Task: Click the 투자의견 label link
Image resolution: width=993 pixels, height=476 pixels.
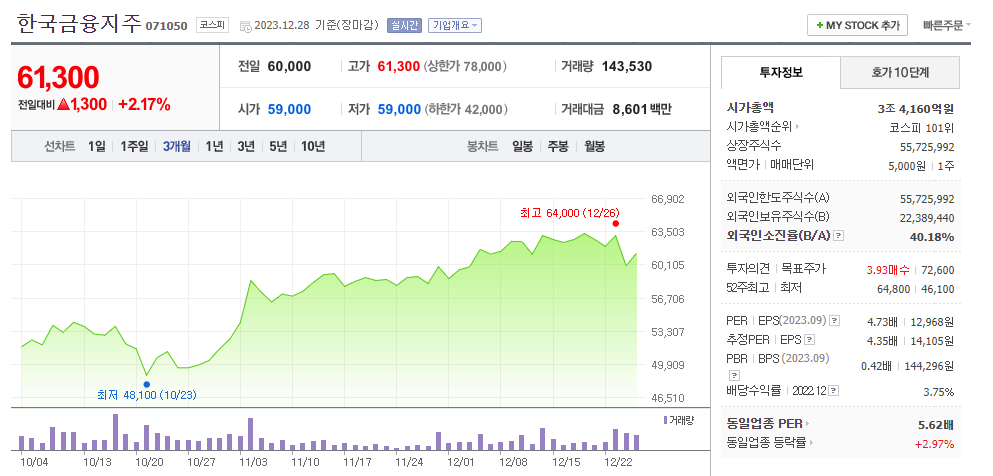Action: [749, 269]
